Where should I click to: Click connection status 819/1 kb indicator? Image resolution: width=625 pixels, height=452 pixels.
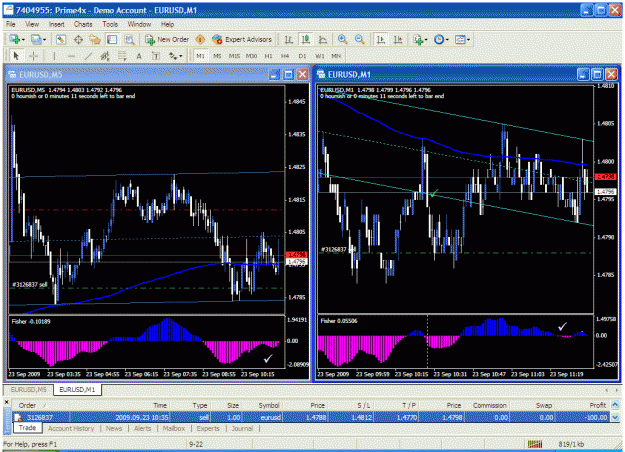[x=571, y=444]
